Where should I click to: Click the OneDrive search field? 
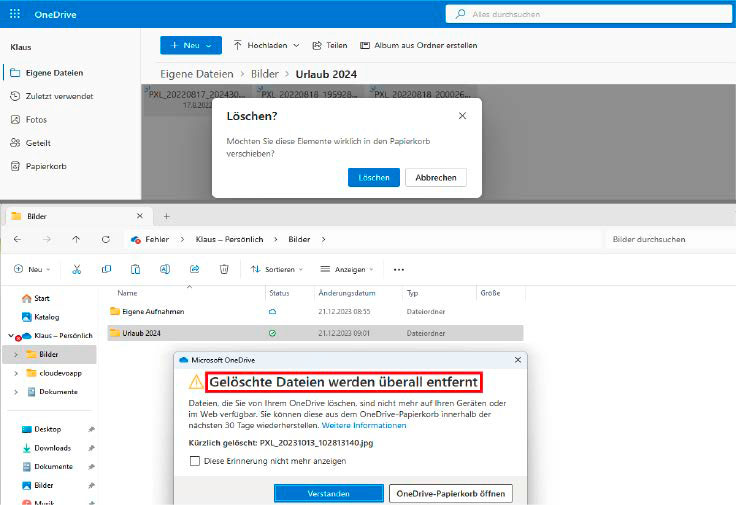[589, 14]
